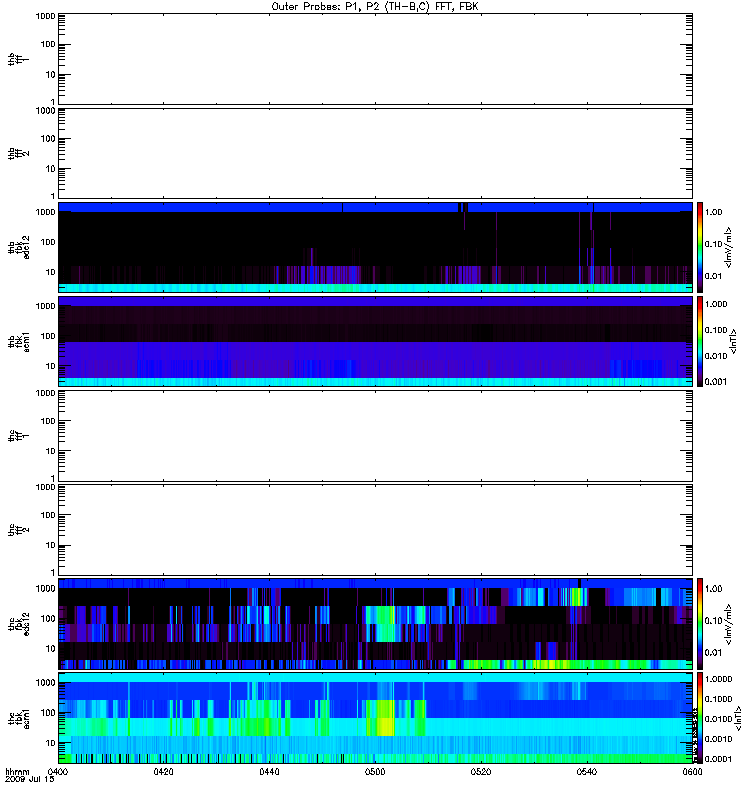Click the 10 y-axis label of the thc fbk edc12 panel
Screen dimensions: 750x800
[51, 648]
